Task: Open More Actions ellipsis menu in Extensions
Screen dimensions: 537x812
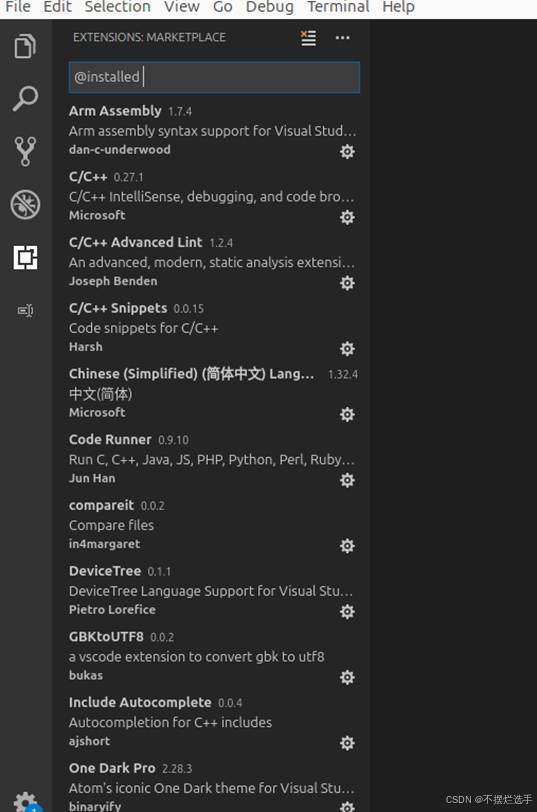Action: click(342, 38)
